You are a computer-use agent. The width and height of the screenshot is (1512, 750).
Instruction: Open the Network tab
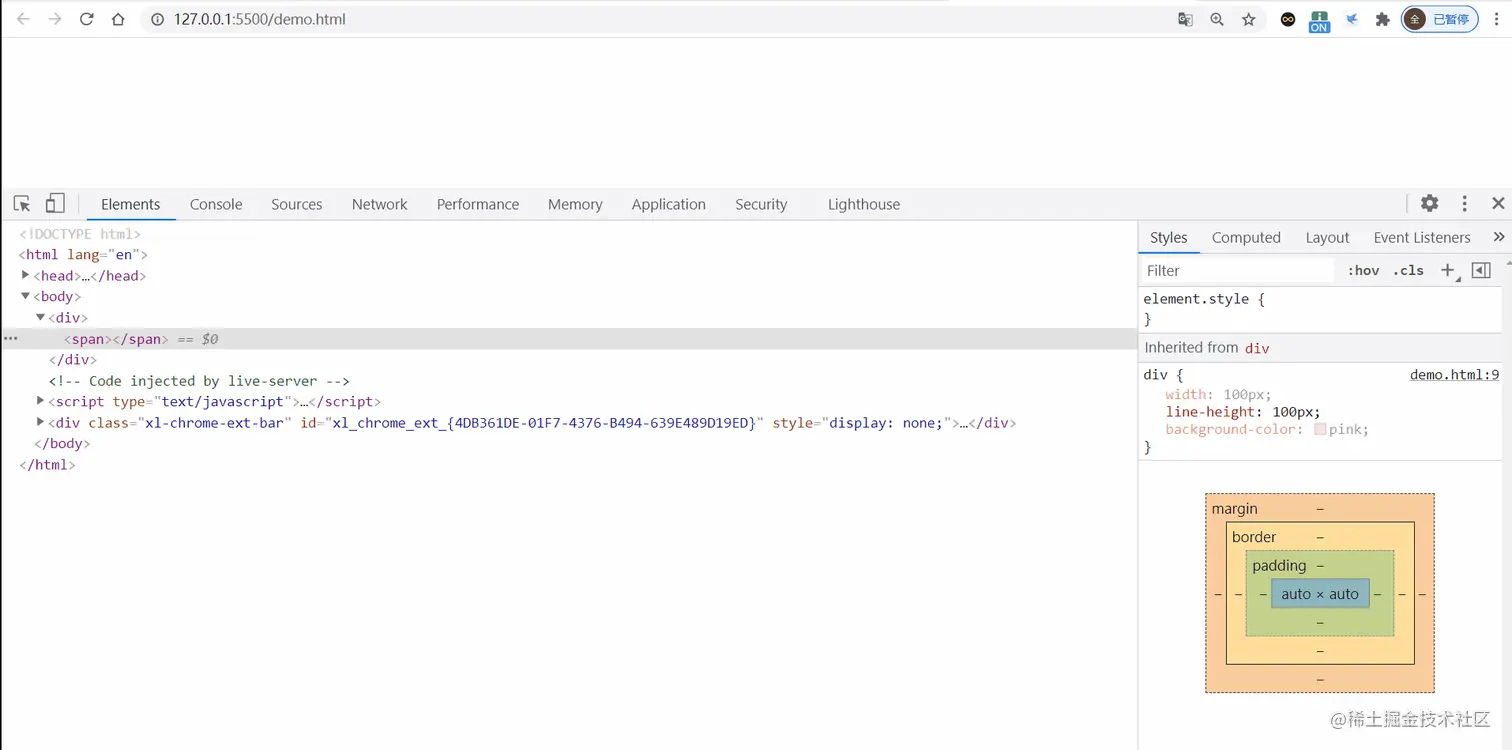[380, 204]
